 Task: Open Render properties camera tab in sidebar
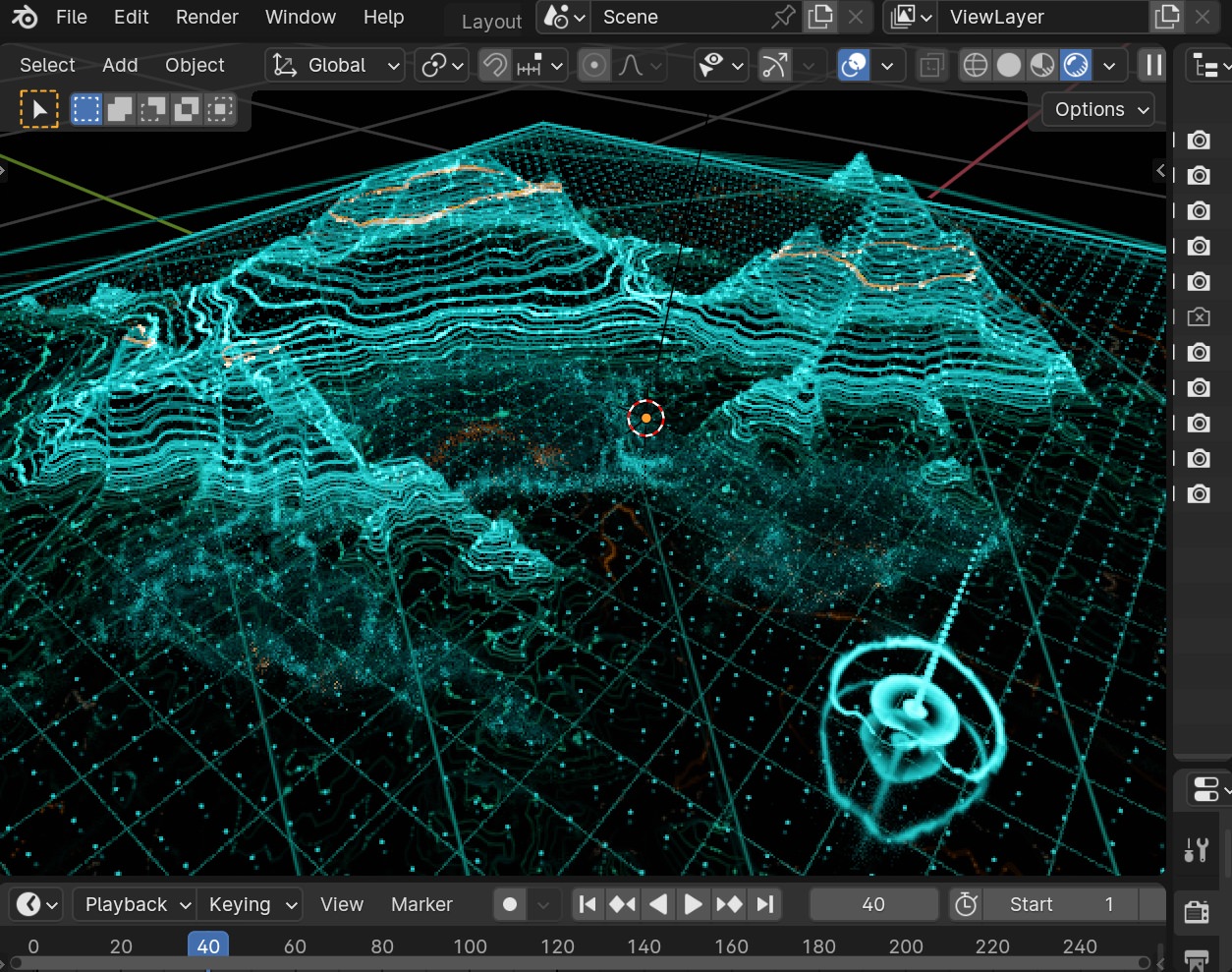coord(1196,912)
